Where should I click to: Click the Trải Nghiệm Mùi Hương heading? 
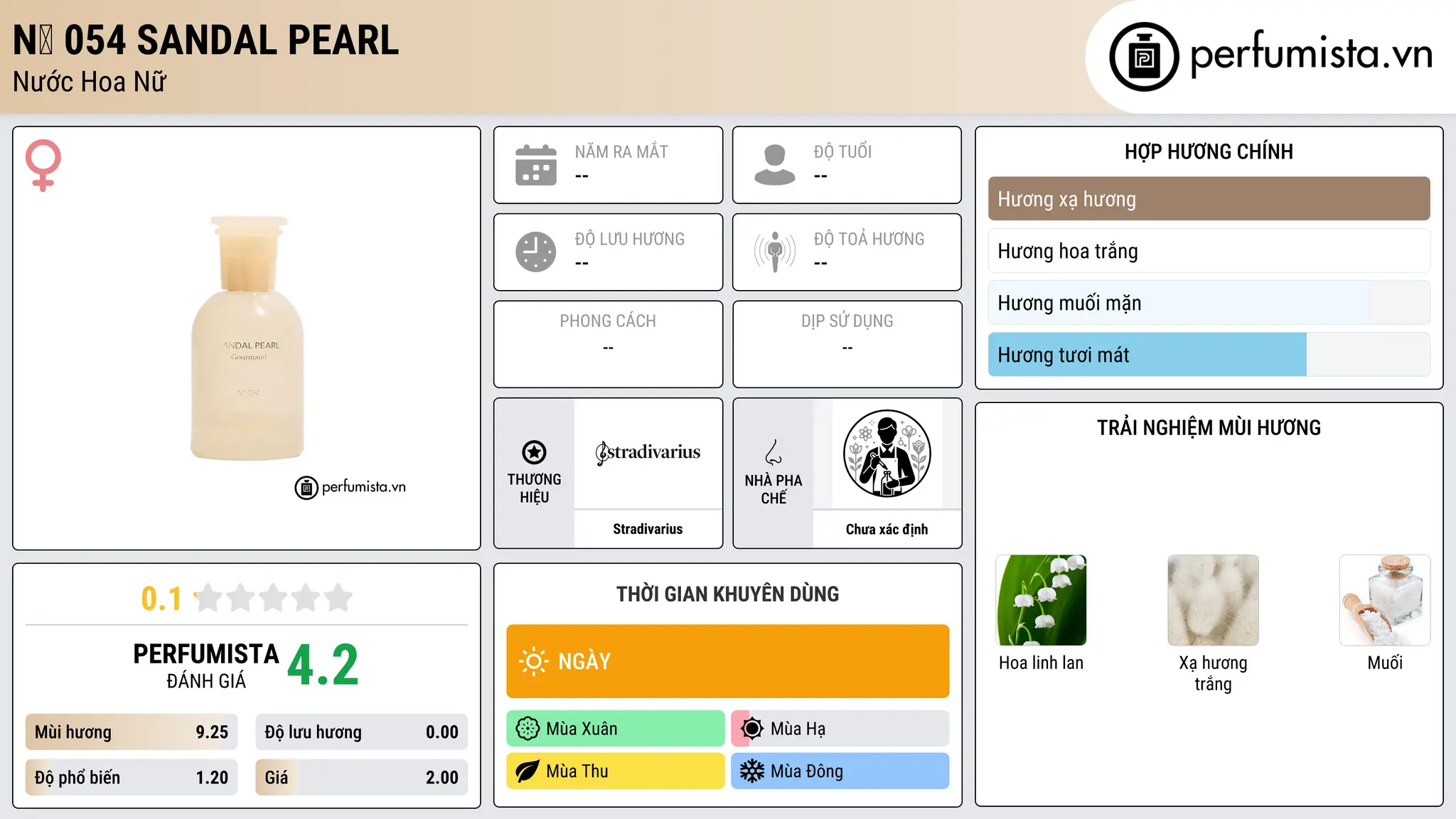point(1209,427)
